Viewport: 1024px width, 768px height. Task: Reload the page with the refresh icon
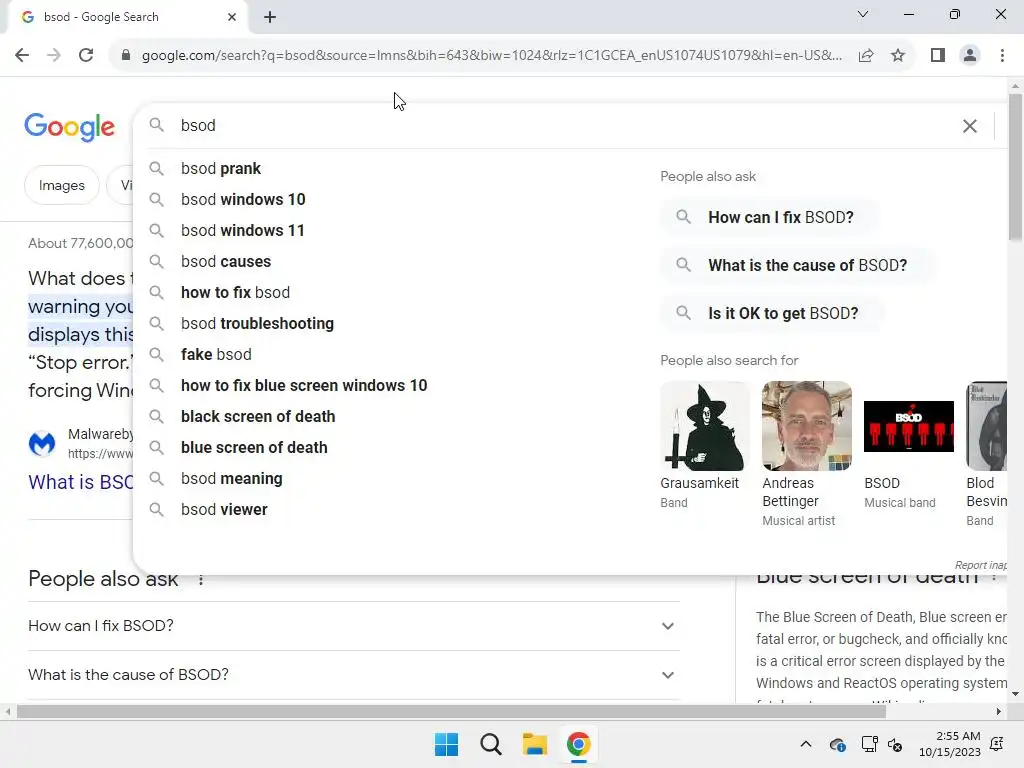click(x=86, y=55)
